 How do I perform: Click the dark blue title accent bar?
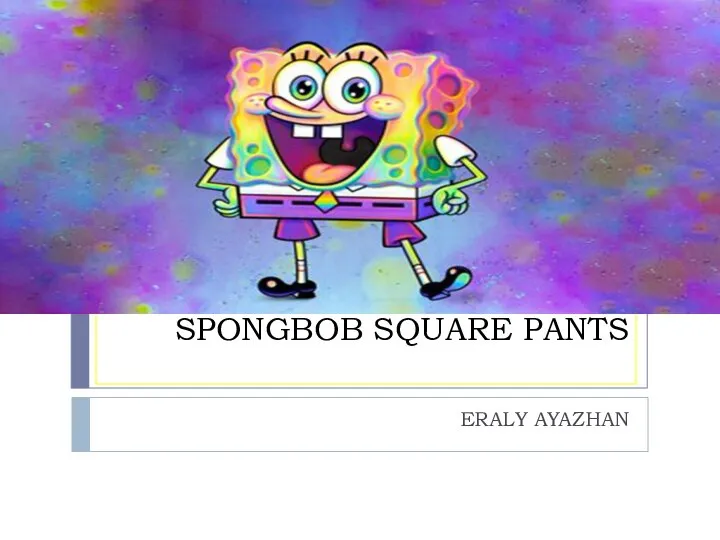tap(80, 351)
